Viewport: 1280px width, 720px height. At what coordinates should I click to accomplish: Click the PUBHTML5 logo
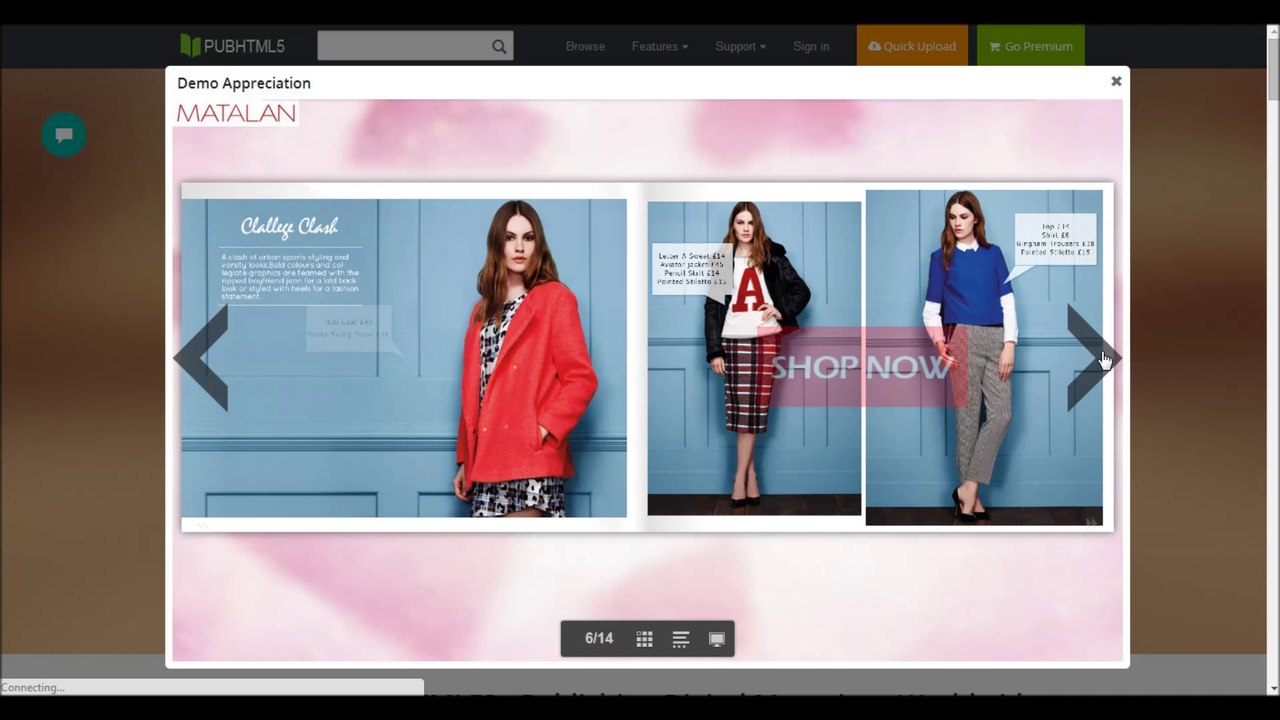[x=232, y=46]
